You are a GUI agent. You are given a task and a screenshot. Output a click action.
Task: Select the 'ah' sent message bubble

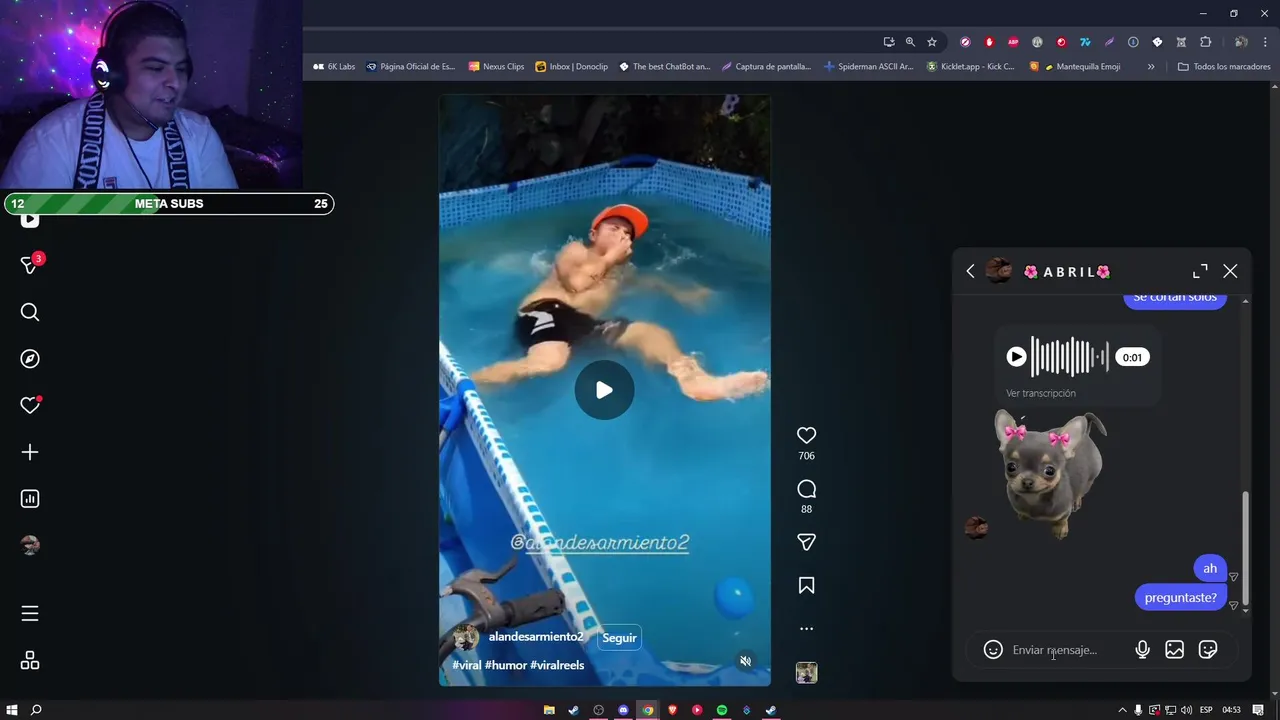pos(1210,568)
